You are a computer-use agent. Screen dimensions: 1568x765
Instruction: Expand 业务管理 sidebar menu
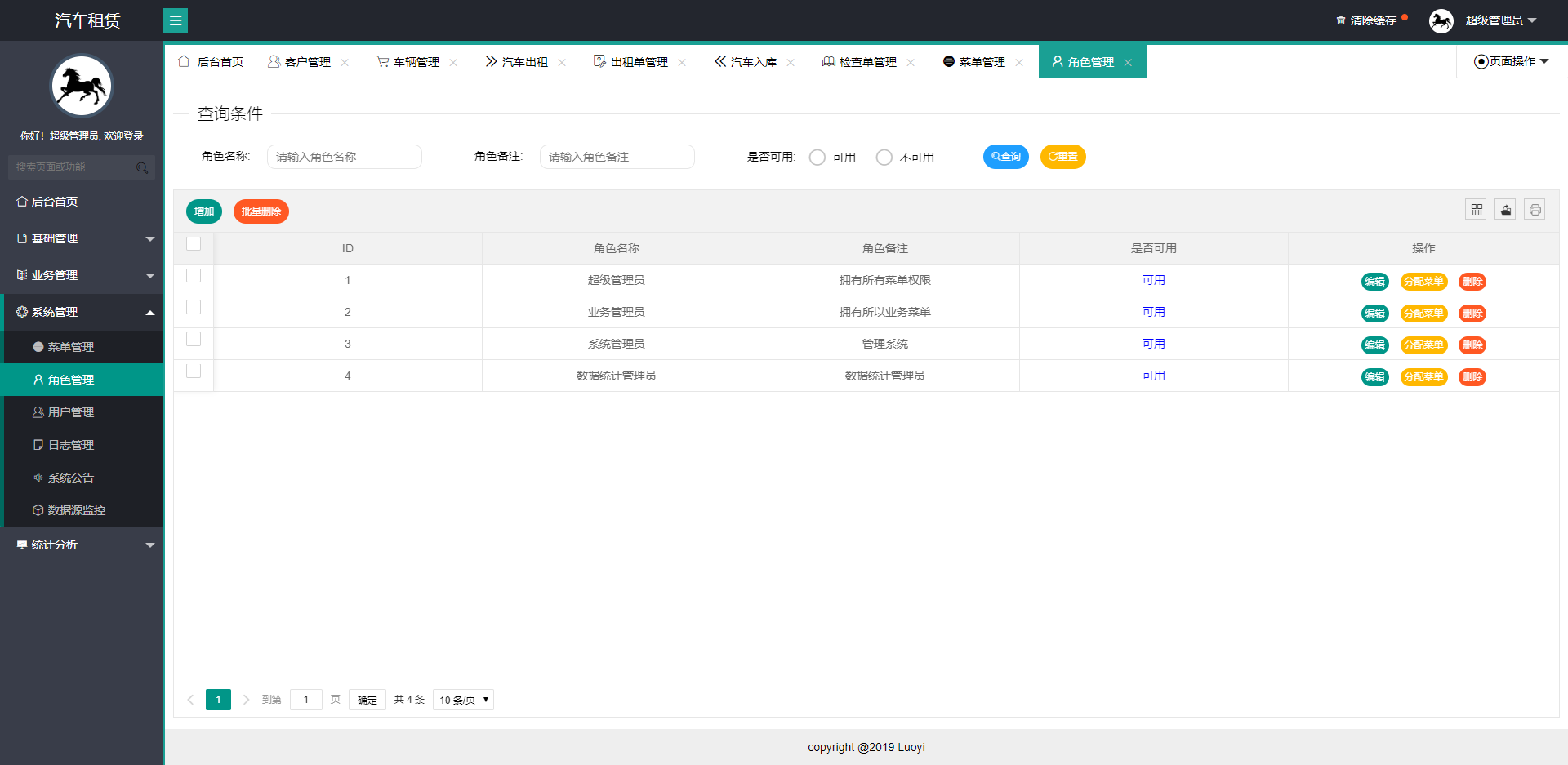pos(82,275)
